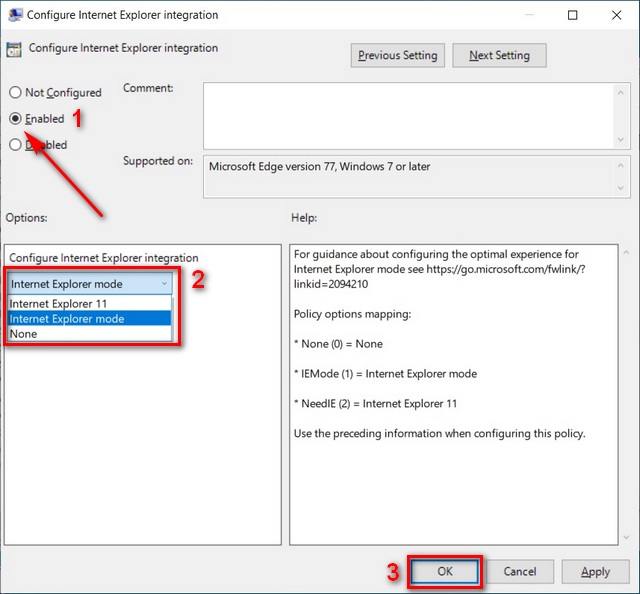Choose Internet Explorer mode from the list
The width and height of the screenshot is (640, 594).
coord(89,319)
